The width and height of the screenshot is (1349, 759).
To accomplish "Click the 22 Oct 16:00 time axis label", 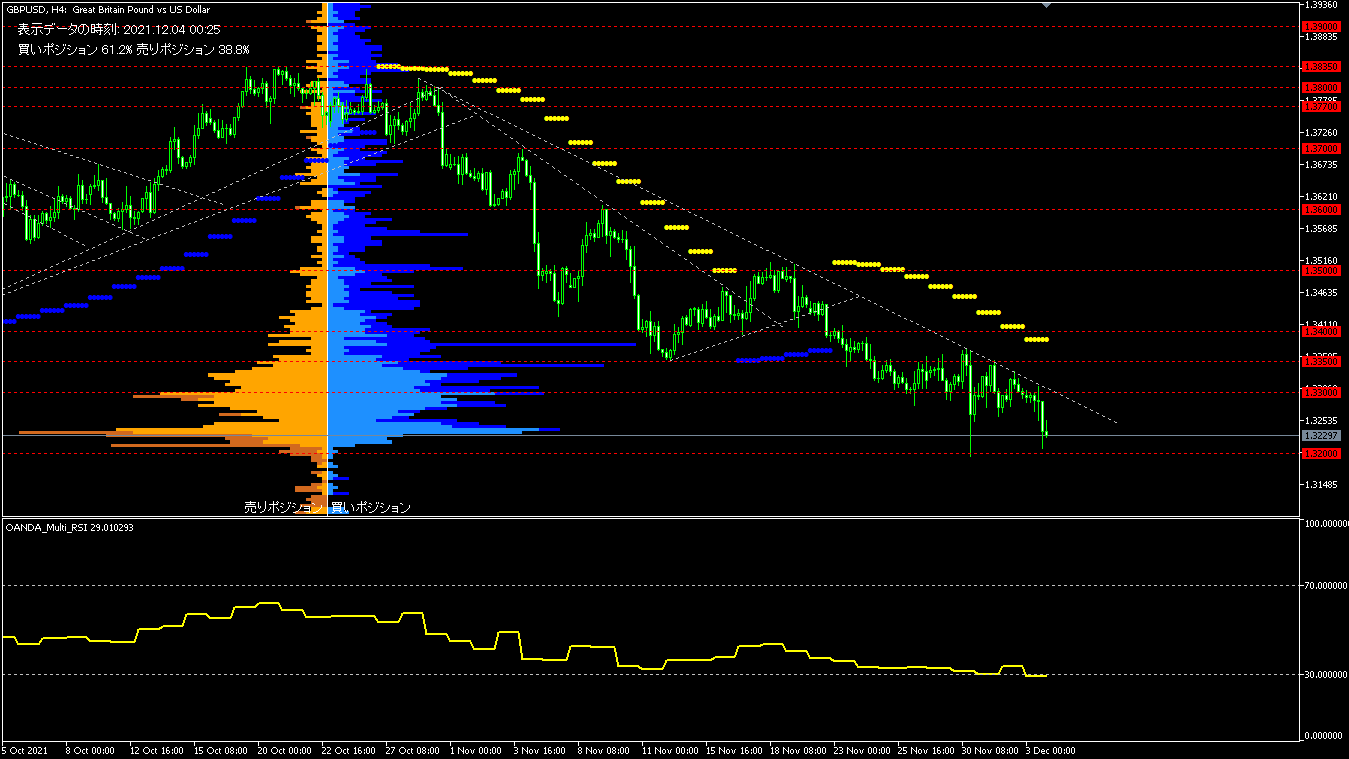I will 347,750.
